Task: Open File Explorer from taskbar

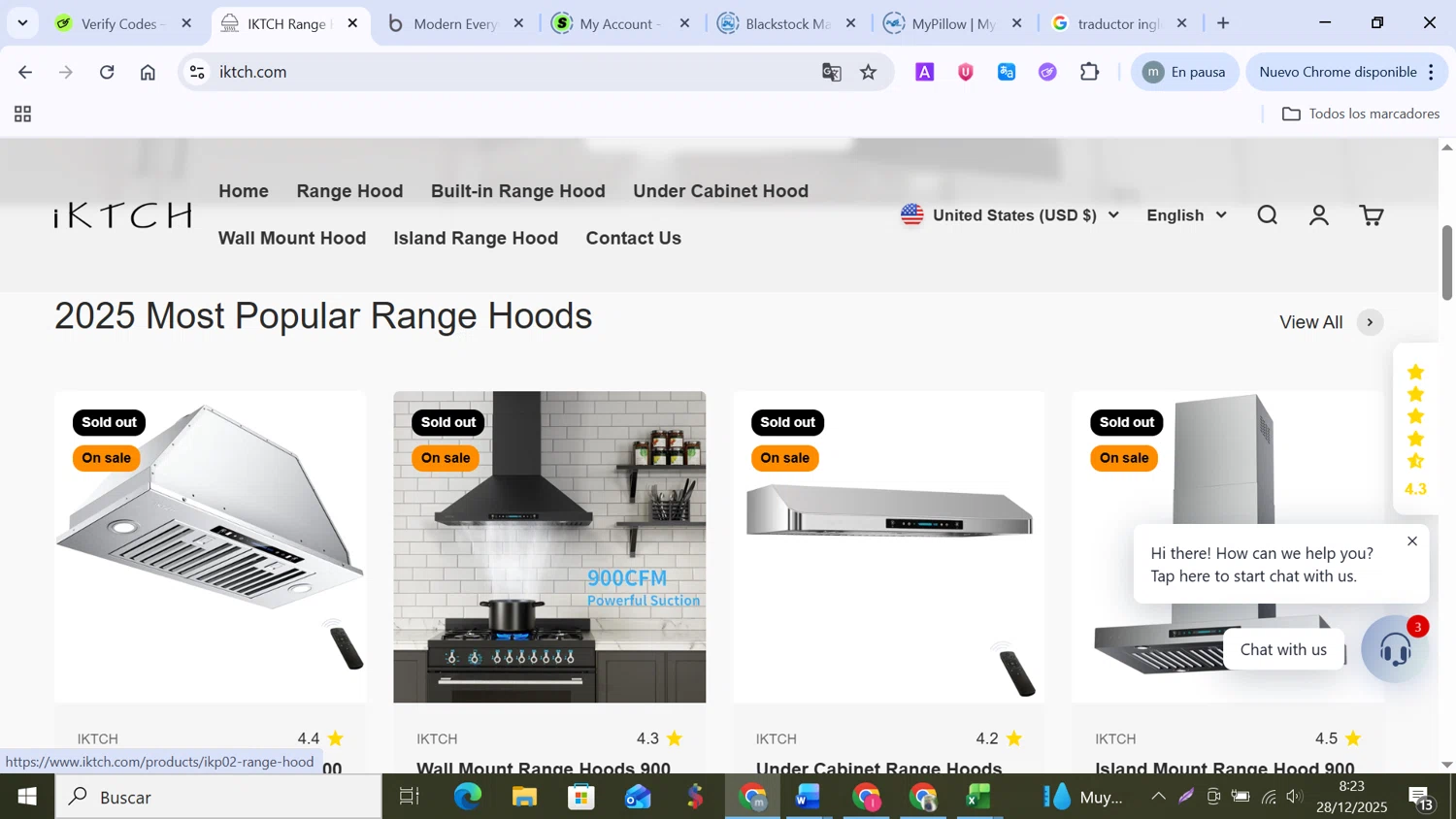Action: tap(524, 797)
